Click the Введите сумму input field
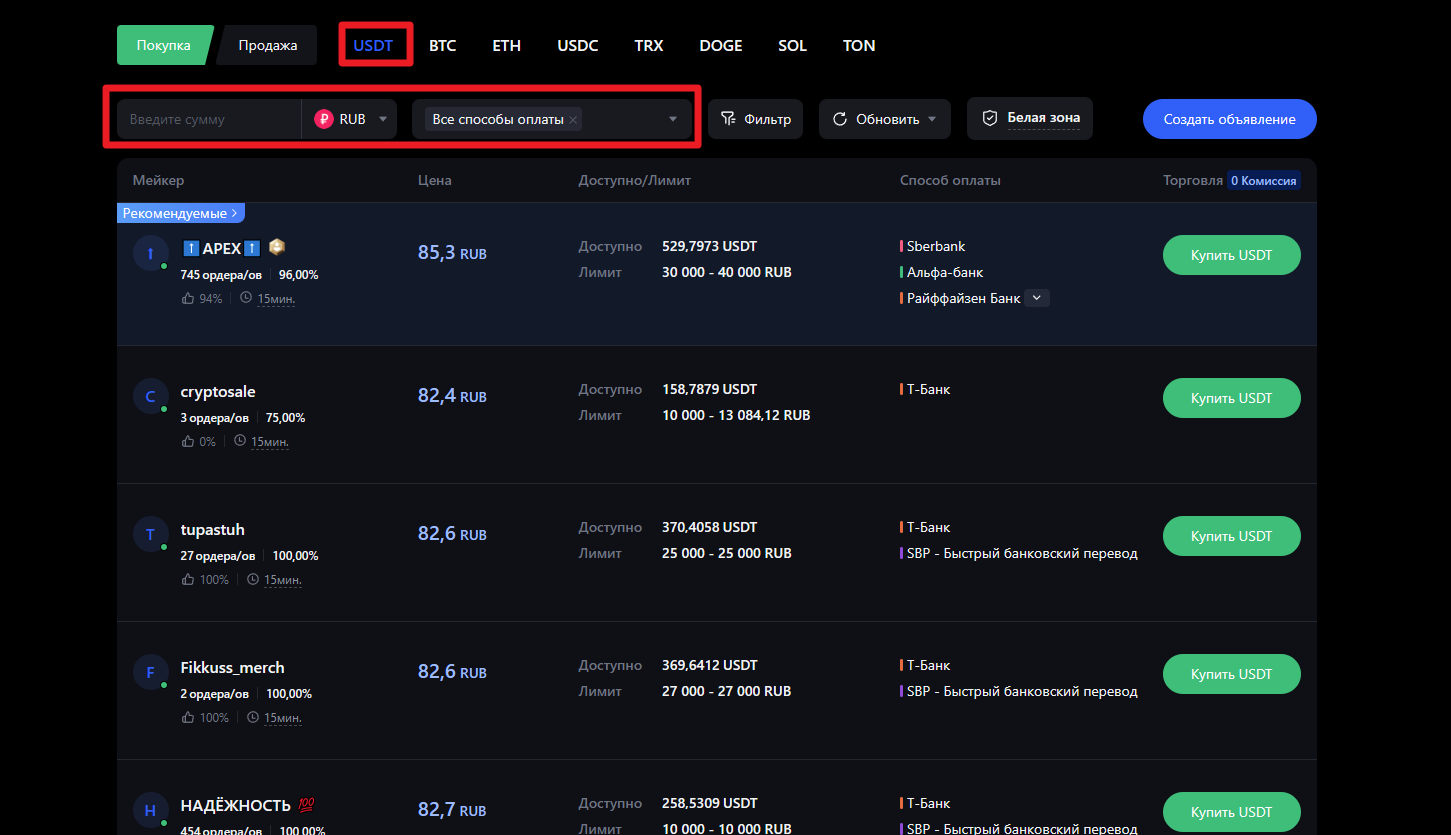The width and height of the screenshot is (1451, 835). [x=208, y=119]
